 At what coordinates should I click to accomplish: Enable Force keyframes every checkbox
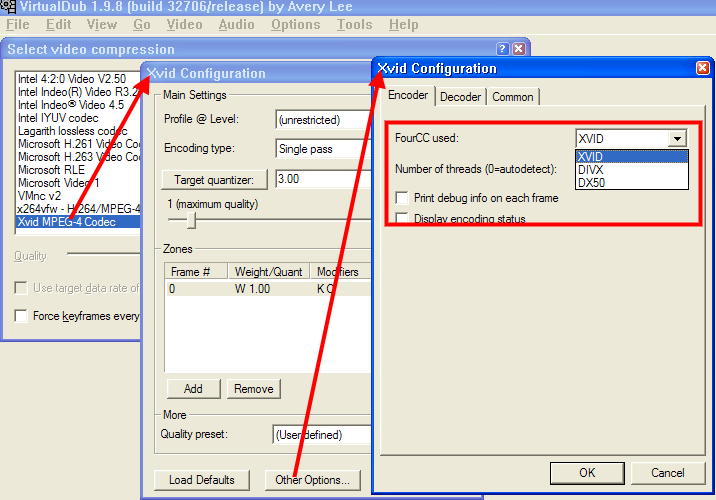point(21,316)
